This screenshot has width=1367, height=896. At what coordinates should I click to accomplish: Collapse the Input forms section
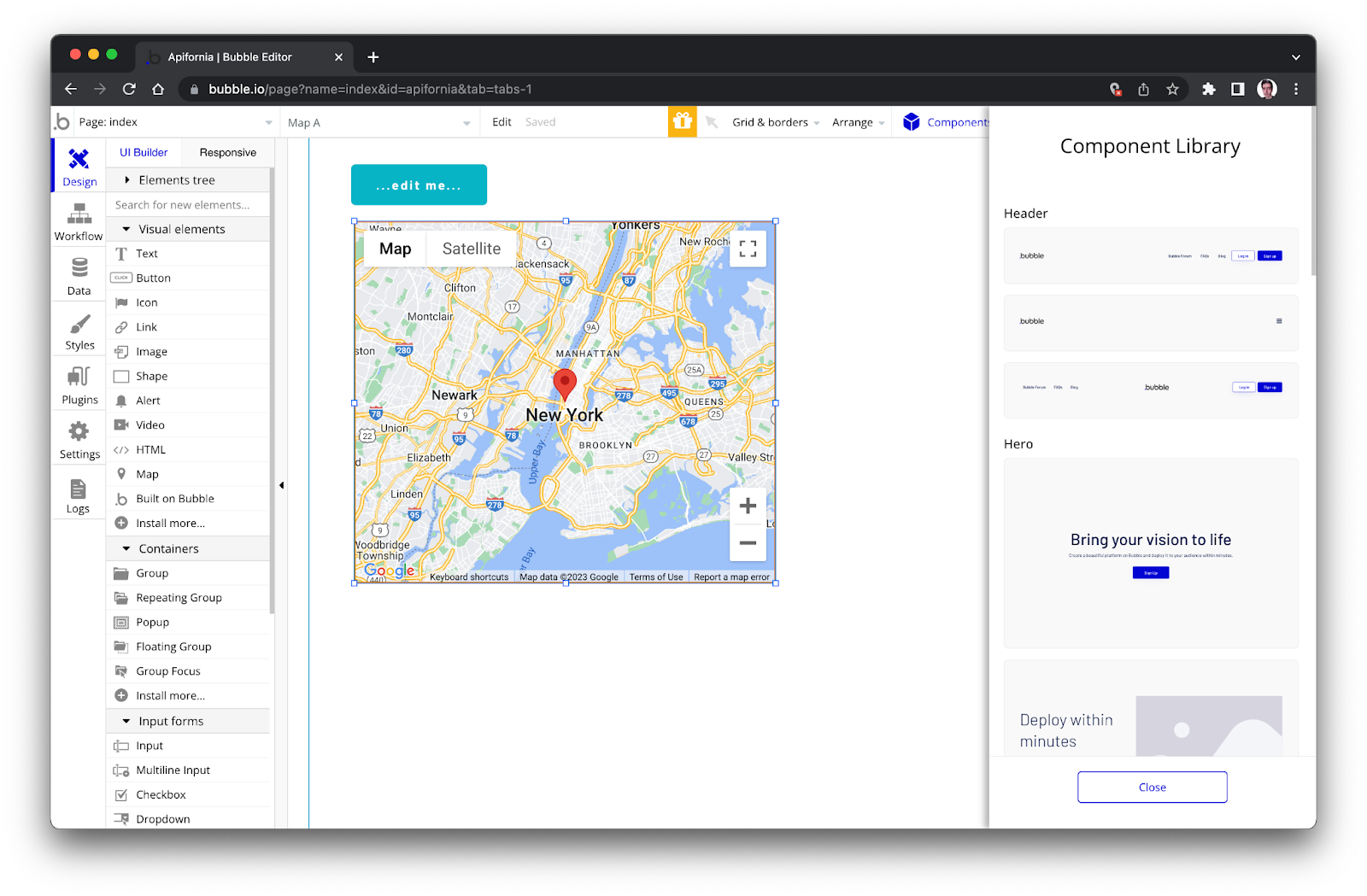tap(189, 721)
